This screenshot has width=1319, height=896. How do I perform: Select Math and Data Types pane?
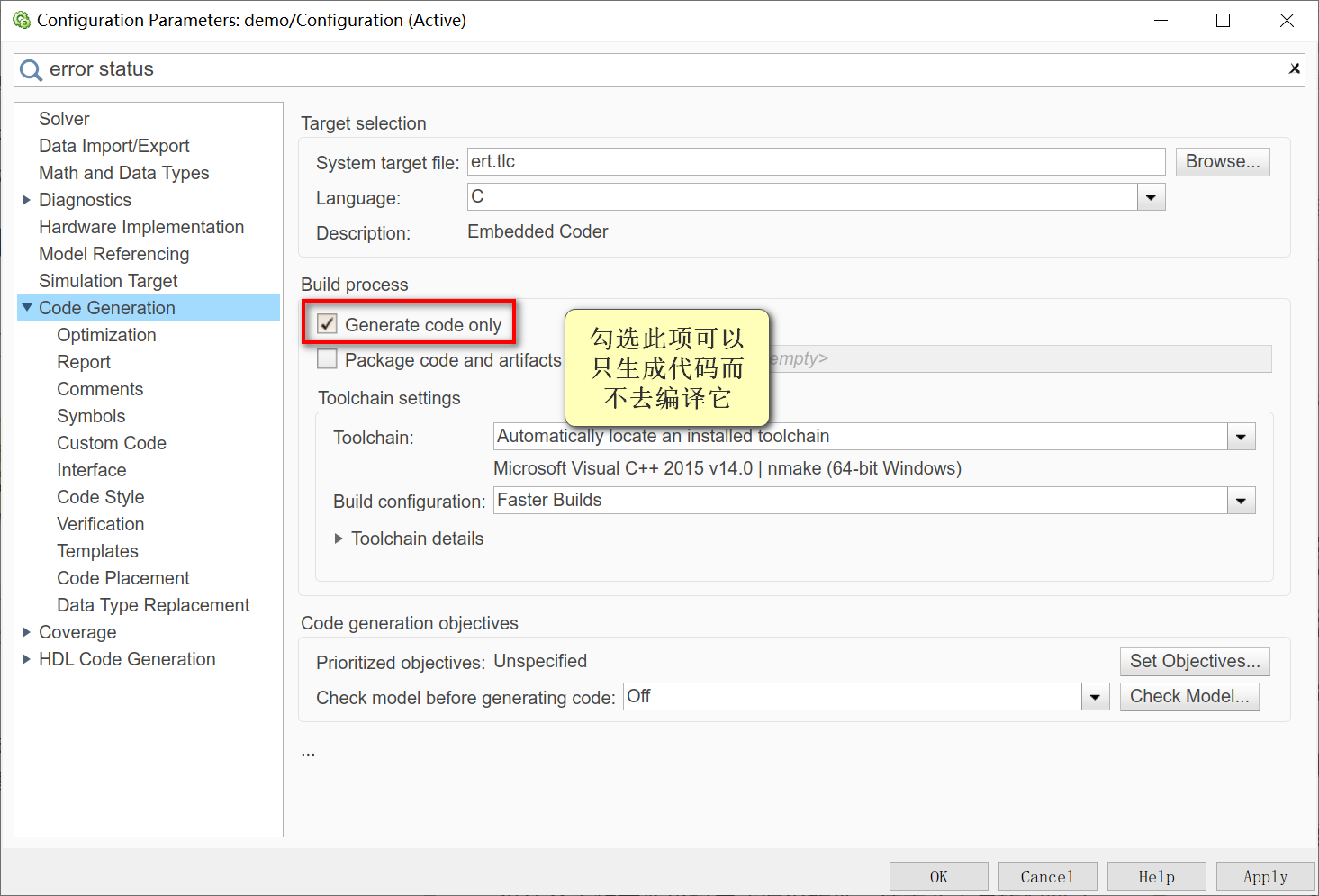[124, 173]
